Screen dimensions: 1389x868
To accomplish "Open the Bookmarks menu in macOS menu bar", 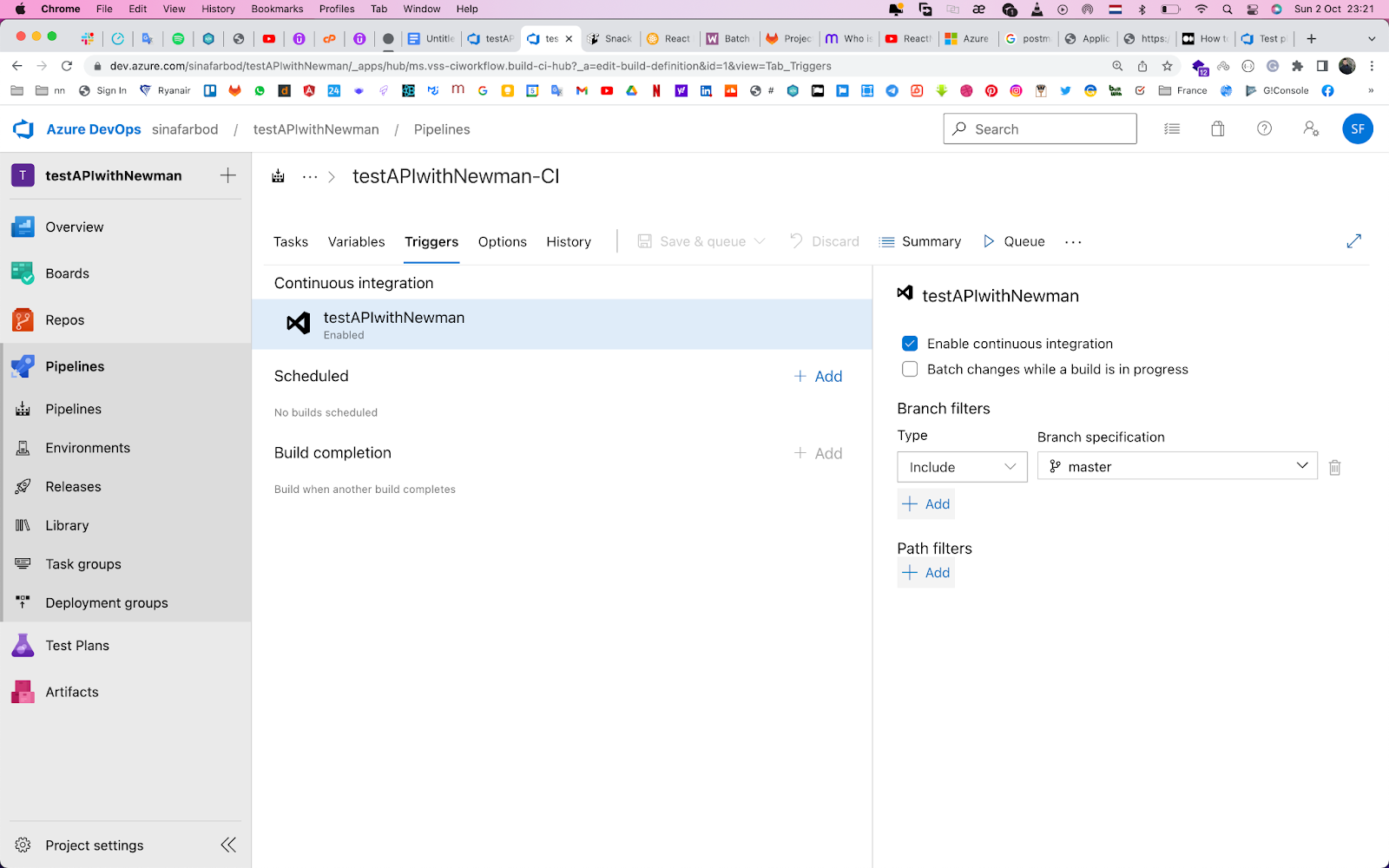I will click(277, 9).
